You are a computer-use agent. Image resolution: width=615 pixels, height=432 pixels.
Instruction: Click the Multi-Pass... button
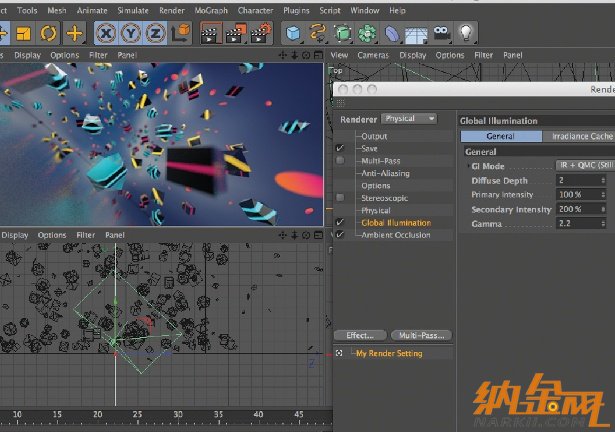(421, 335)
